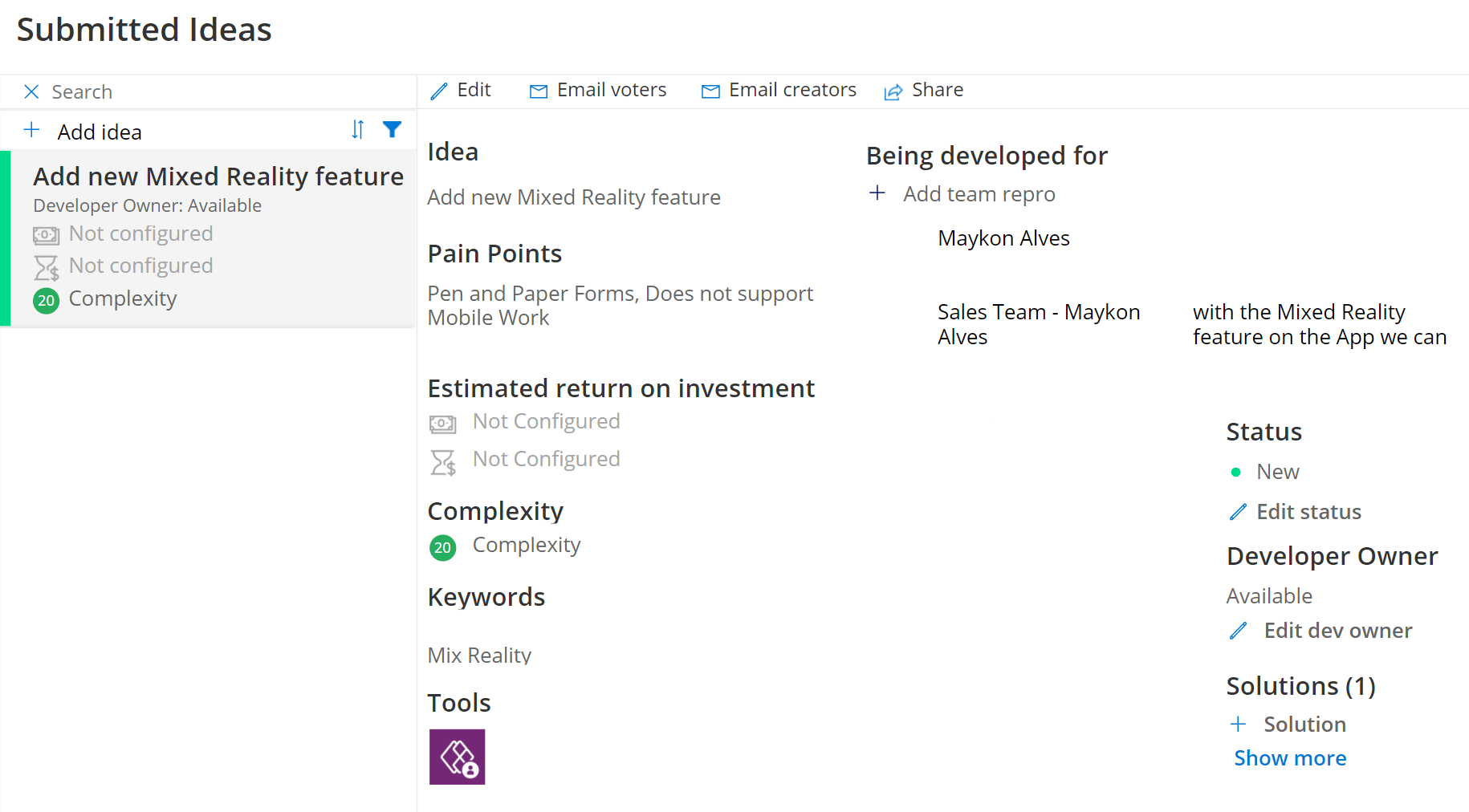The width and height of the screenshot is (1469, 812).
Task: Select Email creators in the toolbar
Action: [x=779, y=91]
